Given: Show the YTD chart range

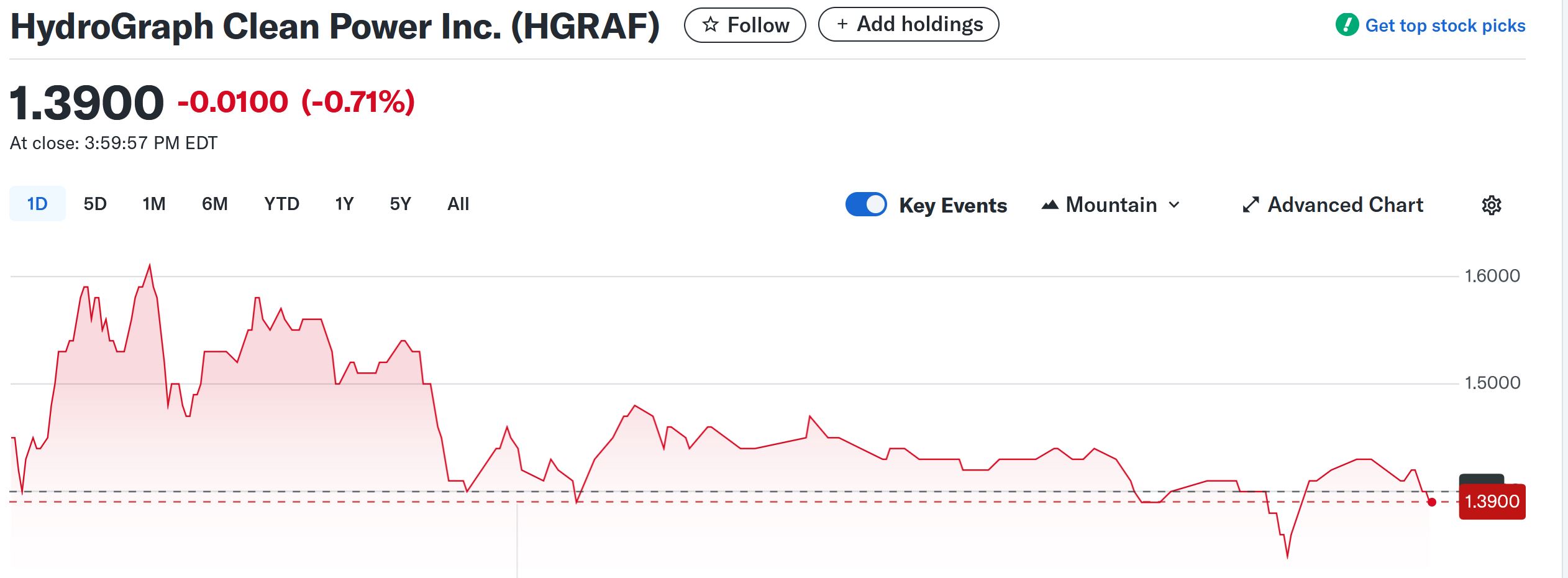Looking at the screenshot, I should 282,204.
